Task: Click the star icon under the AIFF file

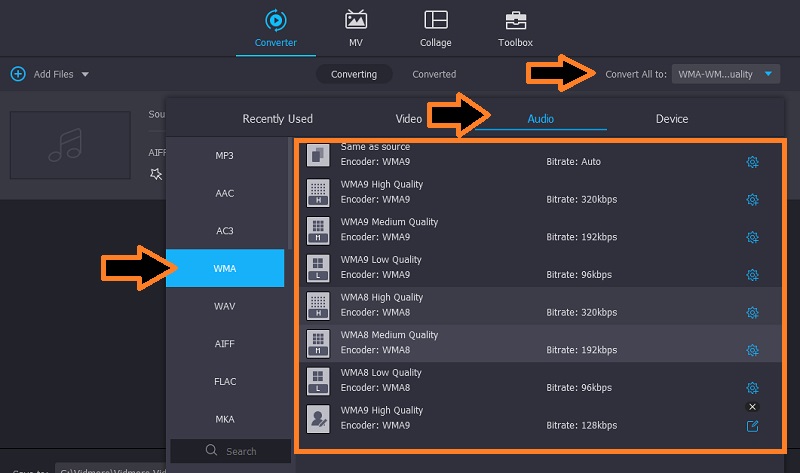Action: (x=155, y=173)
